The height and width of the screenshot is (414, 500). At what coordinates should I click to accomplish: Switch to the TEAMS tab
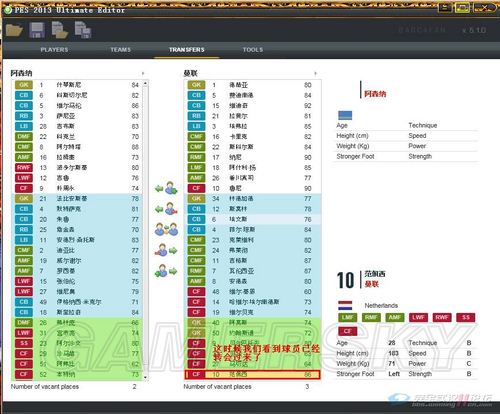[120, 50]
